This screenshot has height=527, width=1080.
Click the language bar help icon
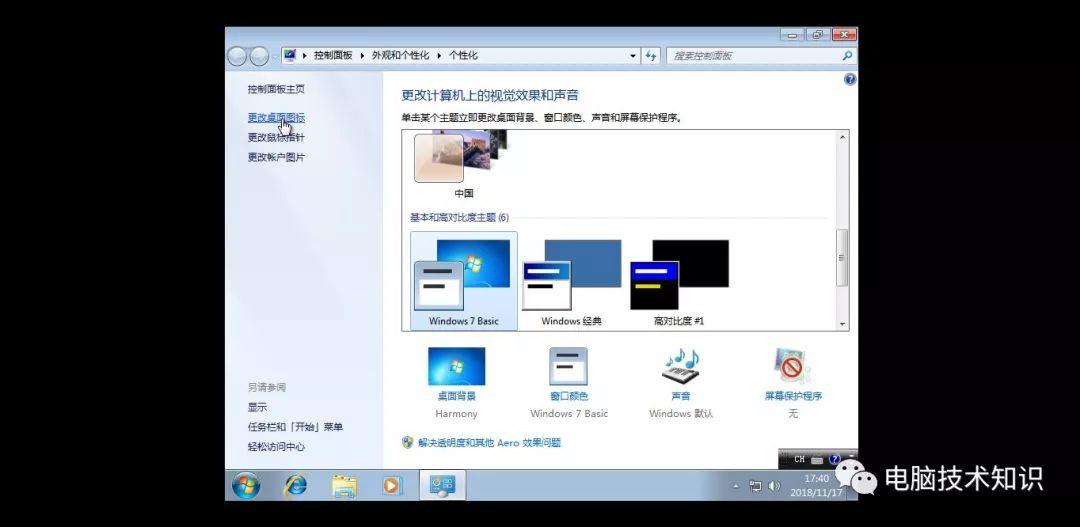tap(835, 459)
